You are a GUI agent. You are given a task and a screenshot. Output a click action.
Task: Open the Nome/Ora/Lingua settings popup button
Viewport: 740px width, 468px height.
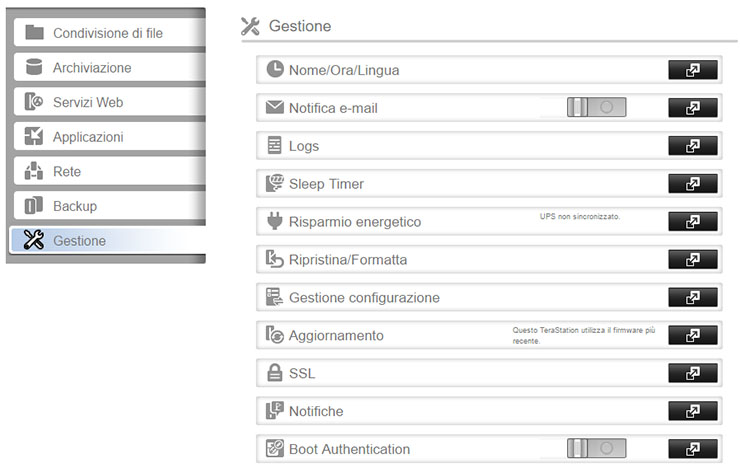point(692,70)
